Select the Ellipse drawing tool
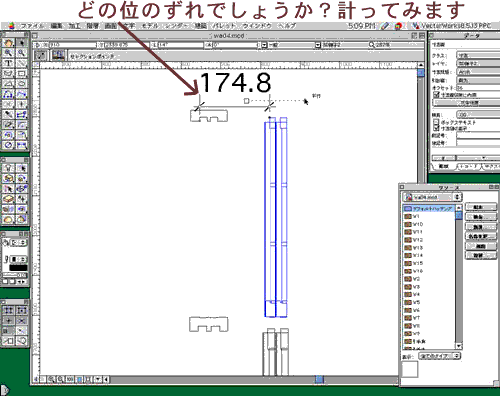Viewport: 500px width, 396px height. pyautogui.click(x=21, y=84)
